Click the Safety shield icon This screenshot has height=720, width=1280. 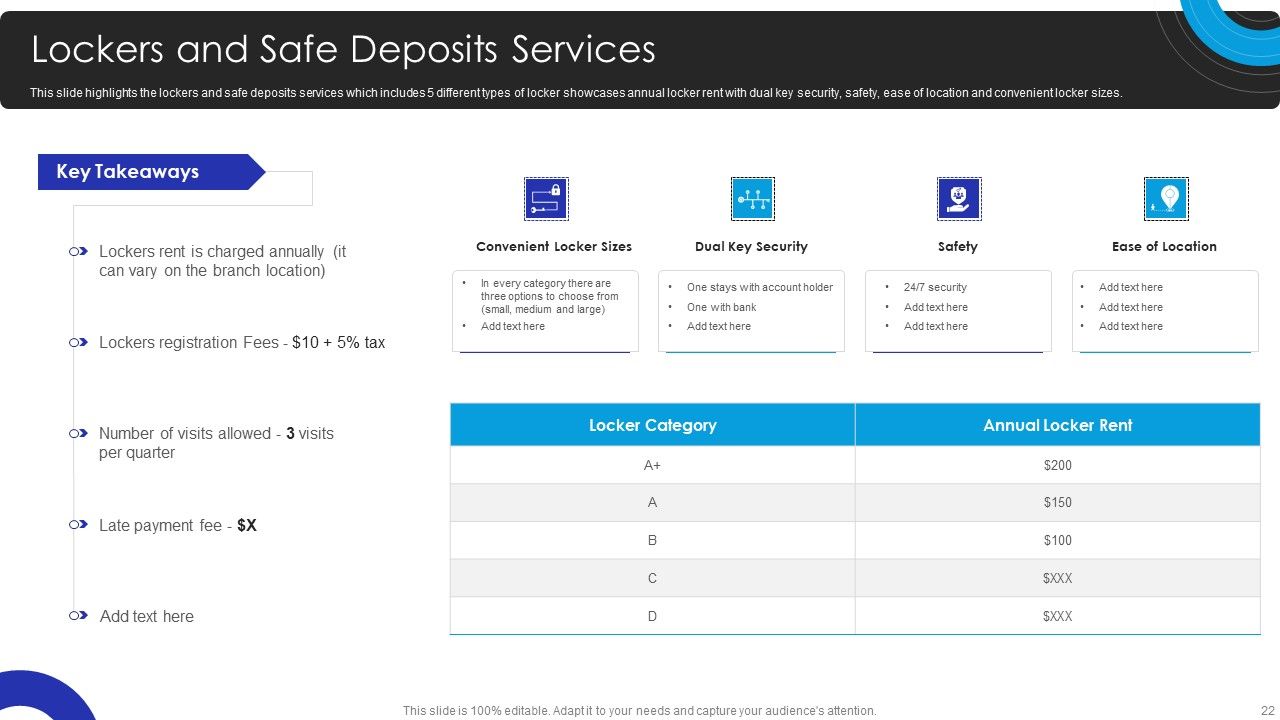[959, 199]
